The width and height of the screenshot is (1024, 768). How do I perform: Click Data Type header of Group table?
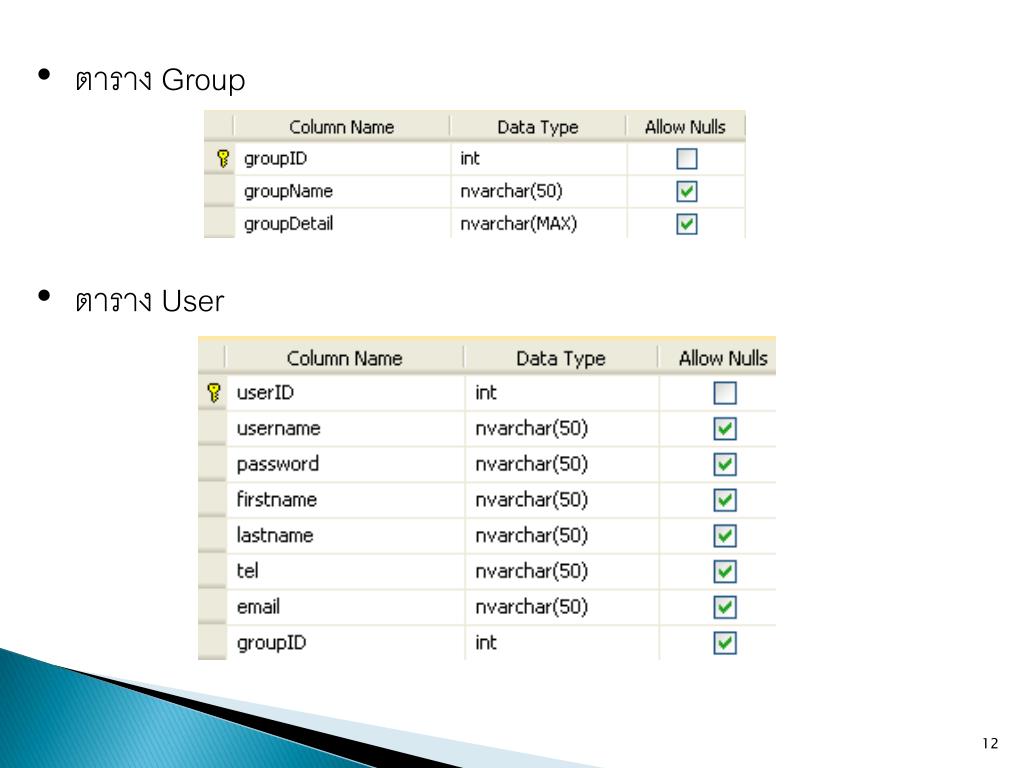tap(538, 127)
